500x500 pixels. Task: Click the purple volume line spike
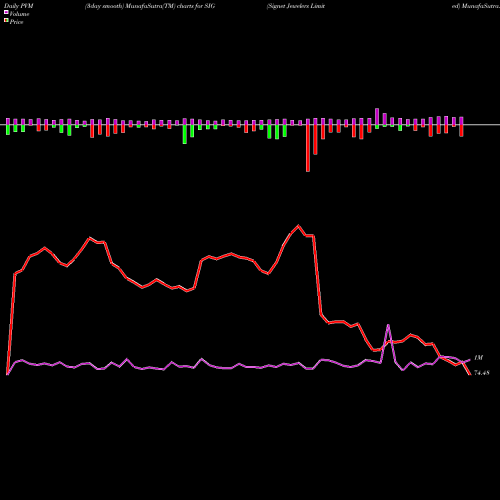[388, 325]
